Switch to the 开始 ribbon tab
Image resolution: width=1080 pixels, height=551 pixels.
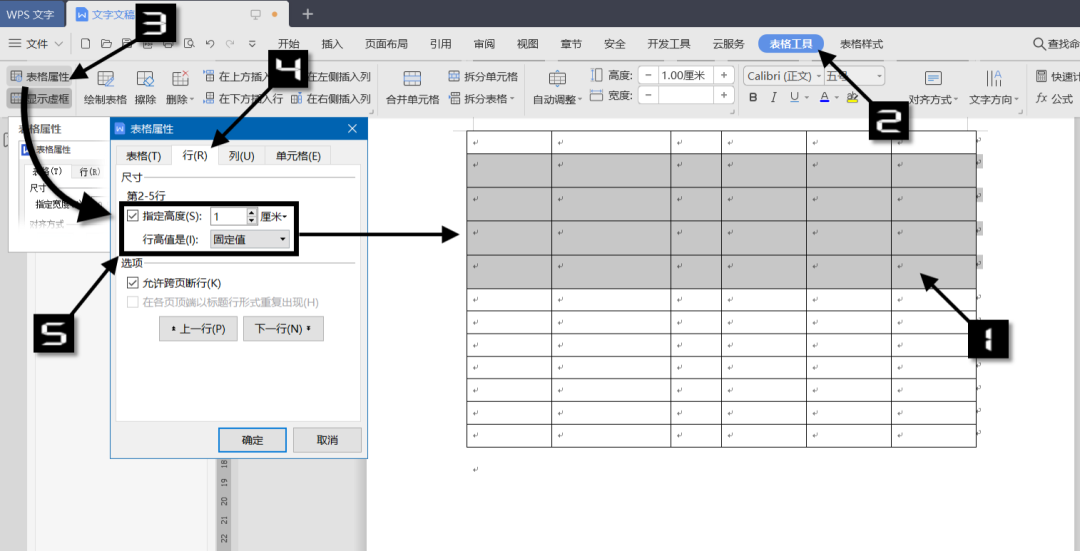tap(289, 43)
